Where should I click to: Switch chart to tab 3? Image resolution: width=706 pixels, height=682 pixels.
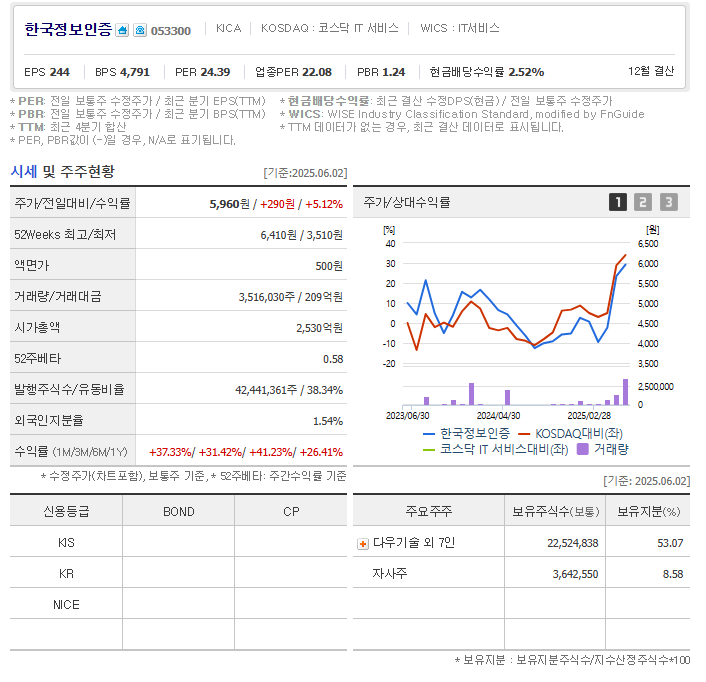pyautogui.click(x=669, y=202)
